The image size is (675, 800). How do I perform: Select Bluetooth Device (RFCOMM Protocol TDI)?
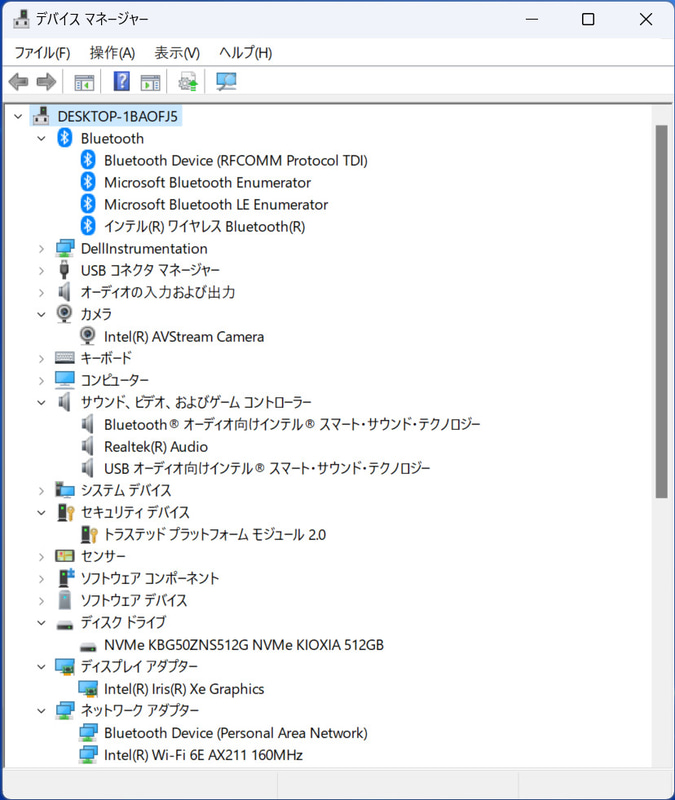[236, 160]
